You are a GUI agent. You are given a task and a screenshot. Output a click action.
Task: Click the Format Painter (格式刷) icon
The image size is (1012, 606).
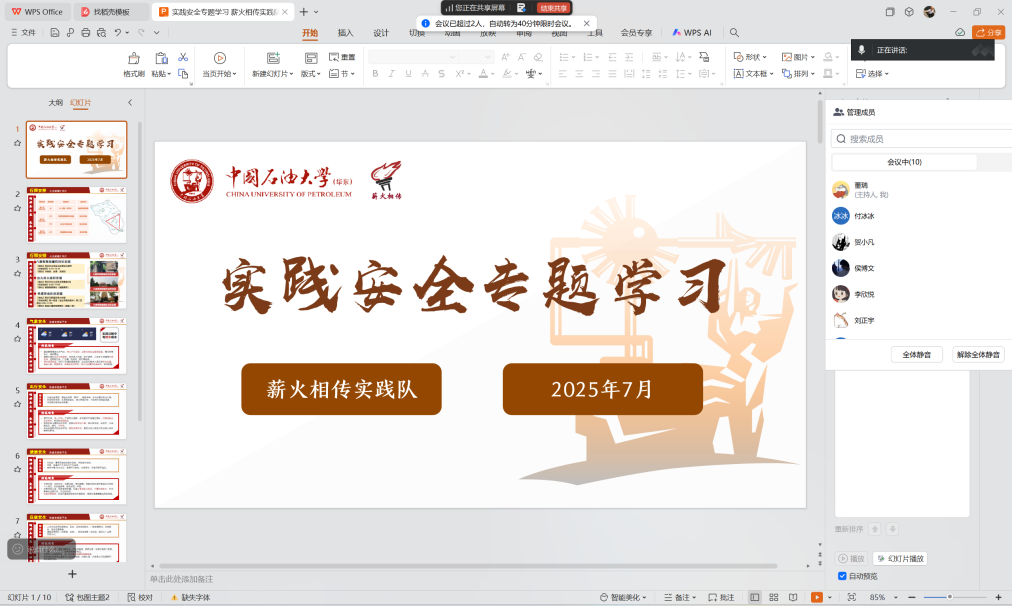133,59
